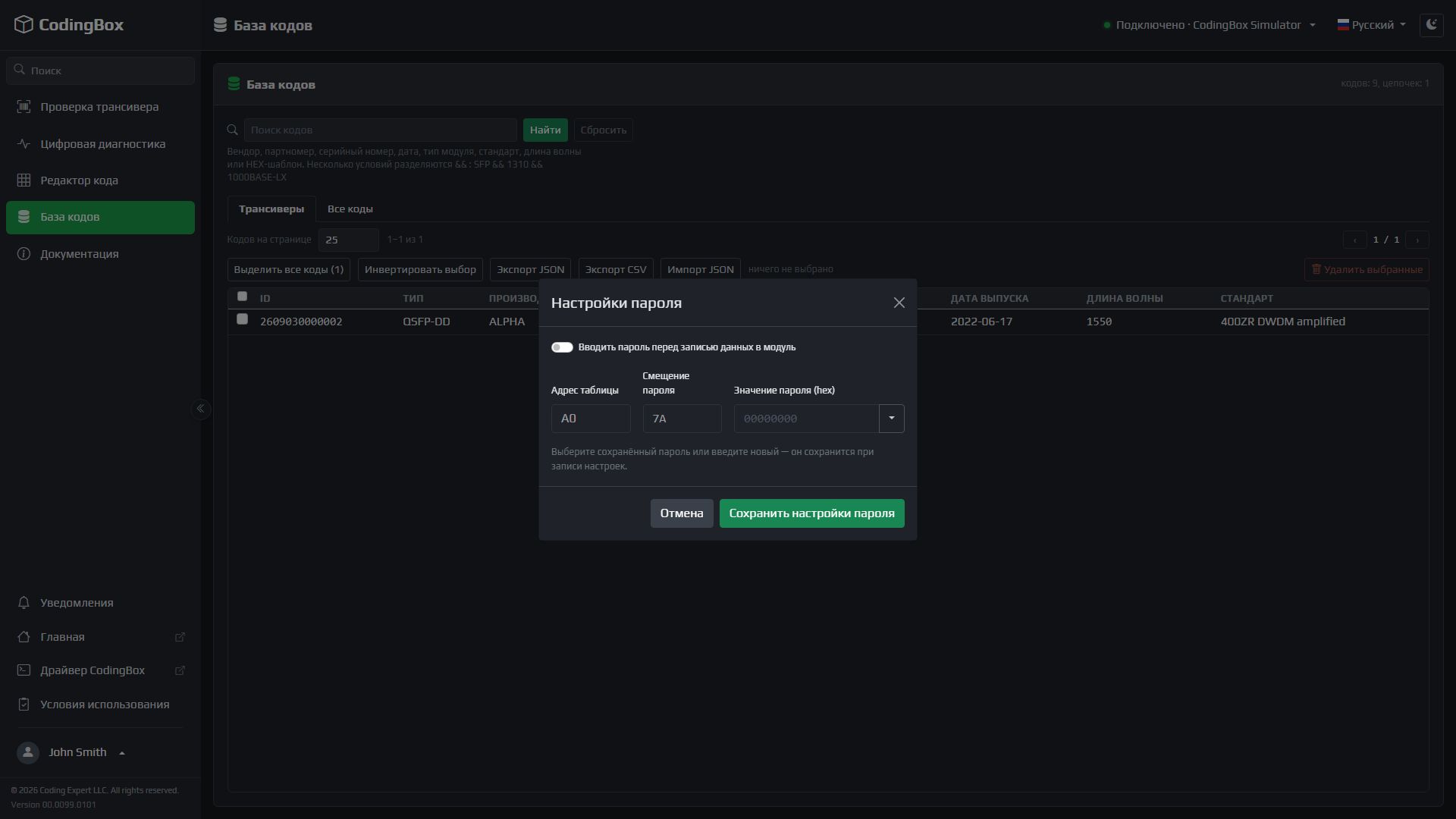Screen dimensions: 1456x819
Task: Click the База кодов database icon in the sidebar
Action: (x=24, y=217)
